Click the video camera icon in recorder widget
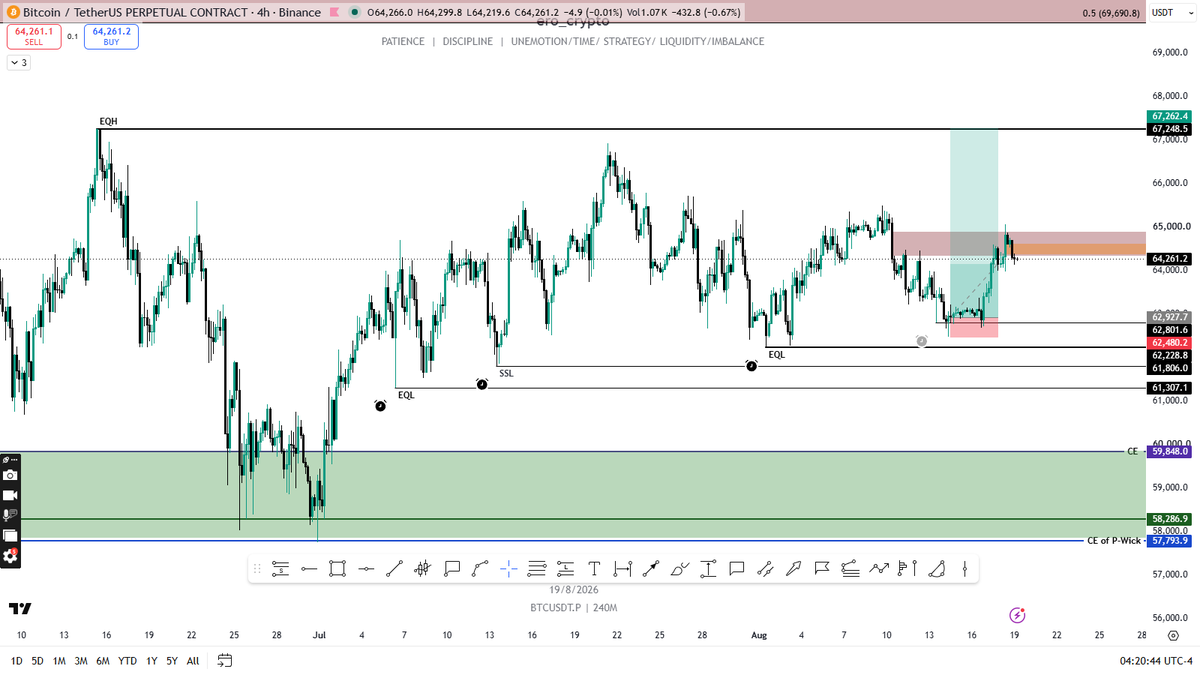 (10, 495)
